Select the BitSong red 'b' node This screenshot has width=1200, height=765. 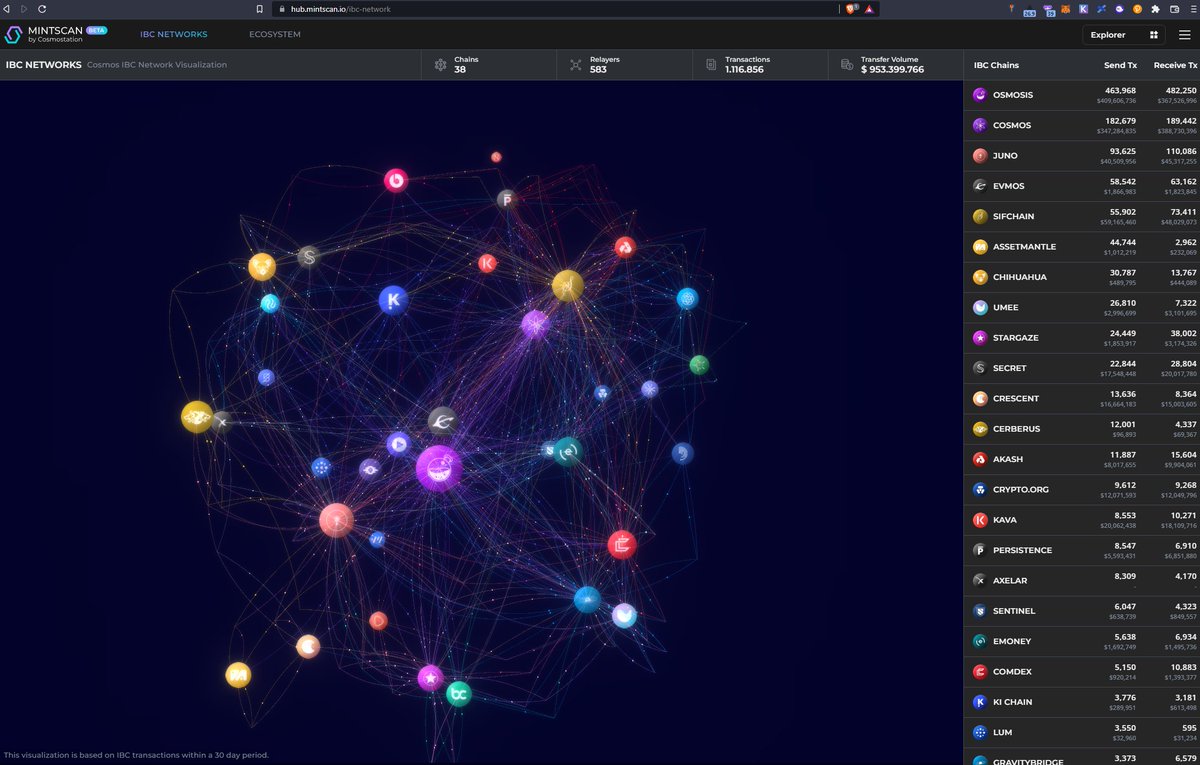(396, 180)
